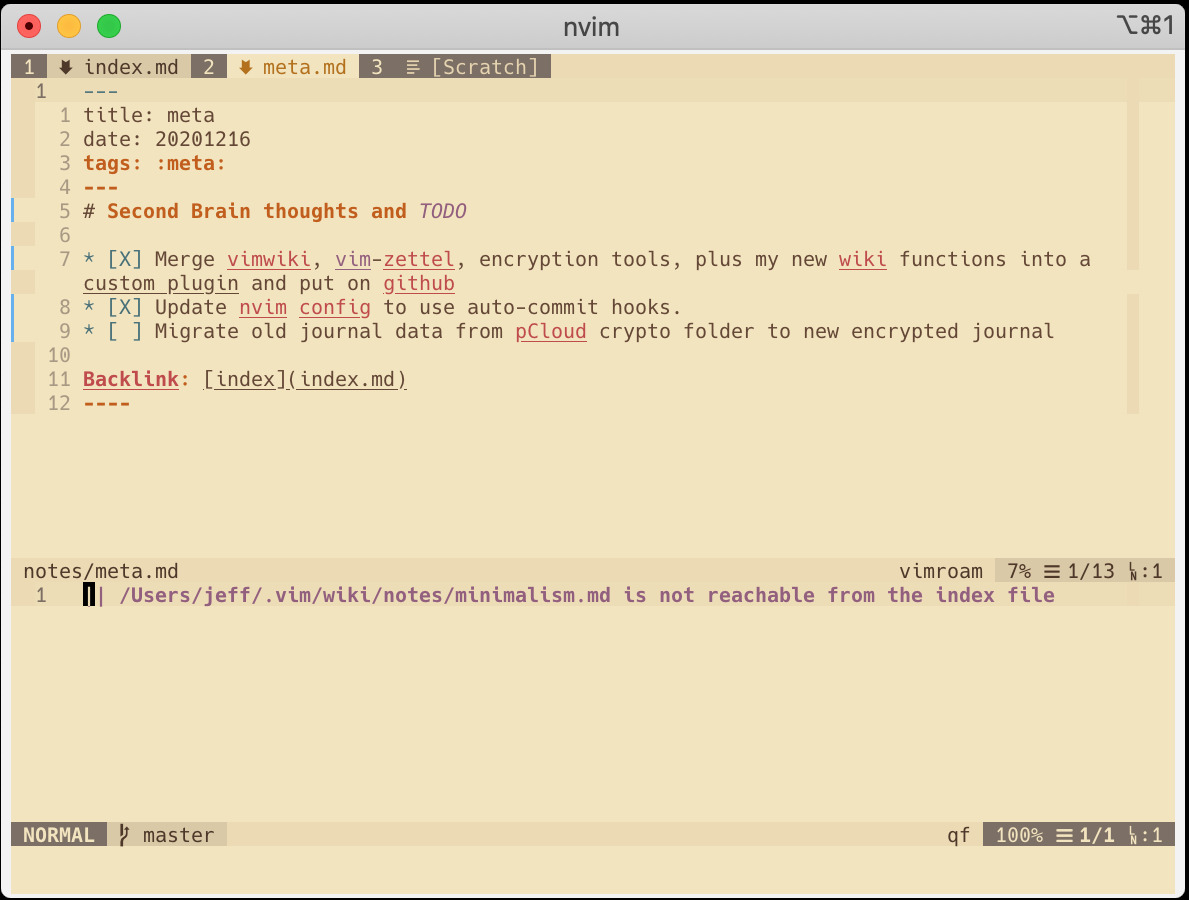Click the tags: :meta: line
Image resolution: width=1189 pixels, height=900 pixels.
(x=155, y=163)
